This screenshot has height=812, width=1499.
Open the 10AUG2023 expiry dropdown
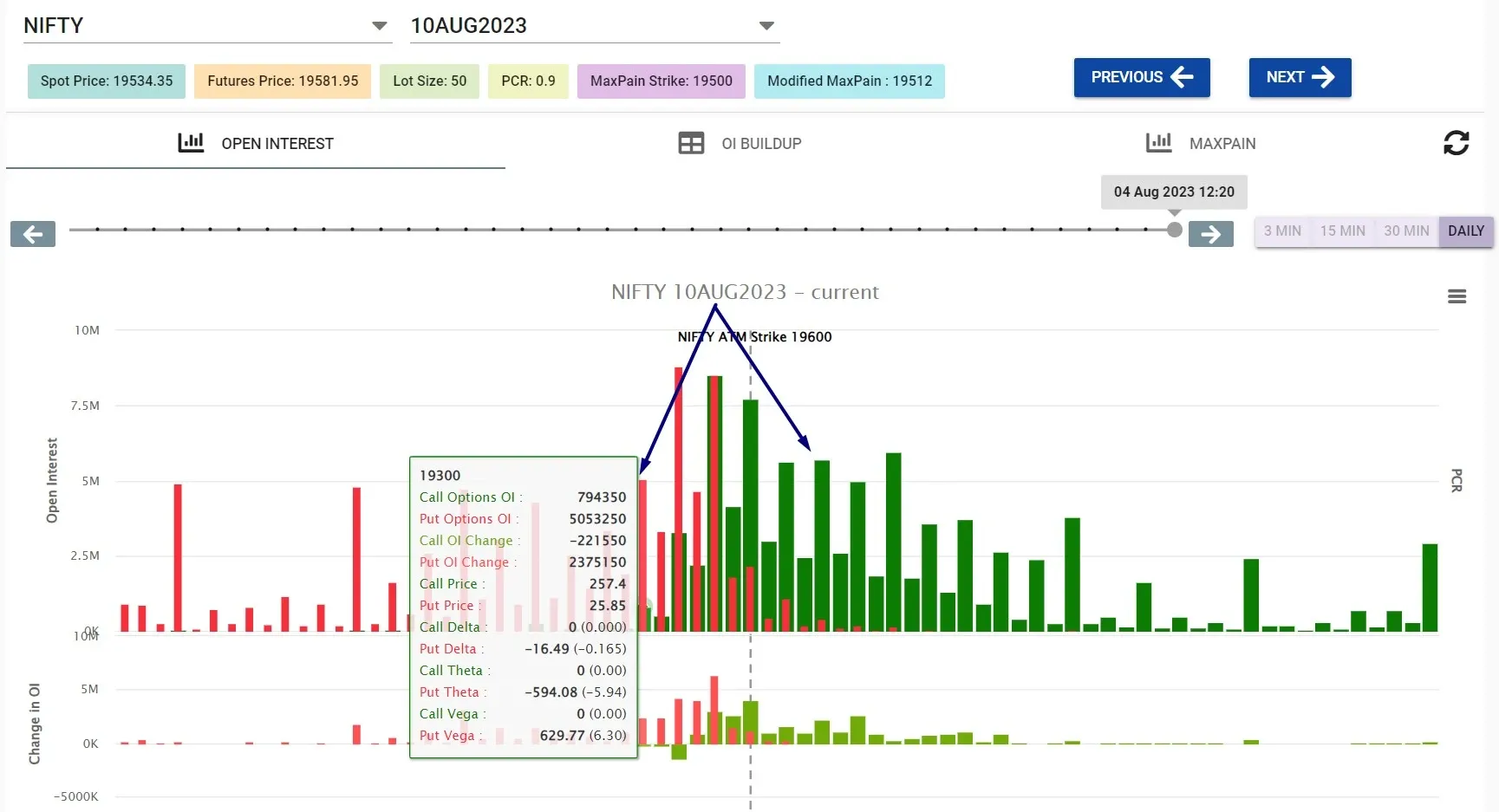pos(766,26)
